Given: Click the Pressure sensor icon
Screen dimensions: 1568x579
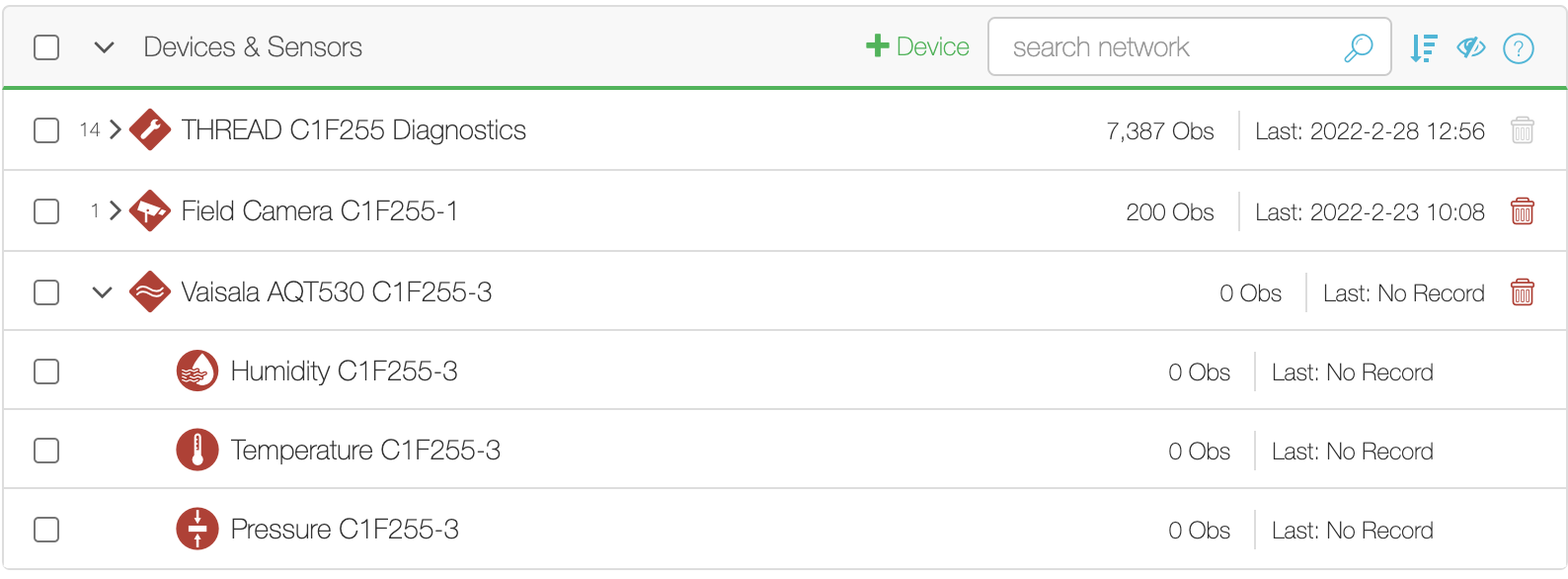Looking at the screenshot, I should pos(197,529).
